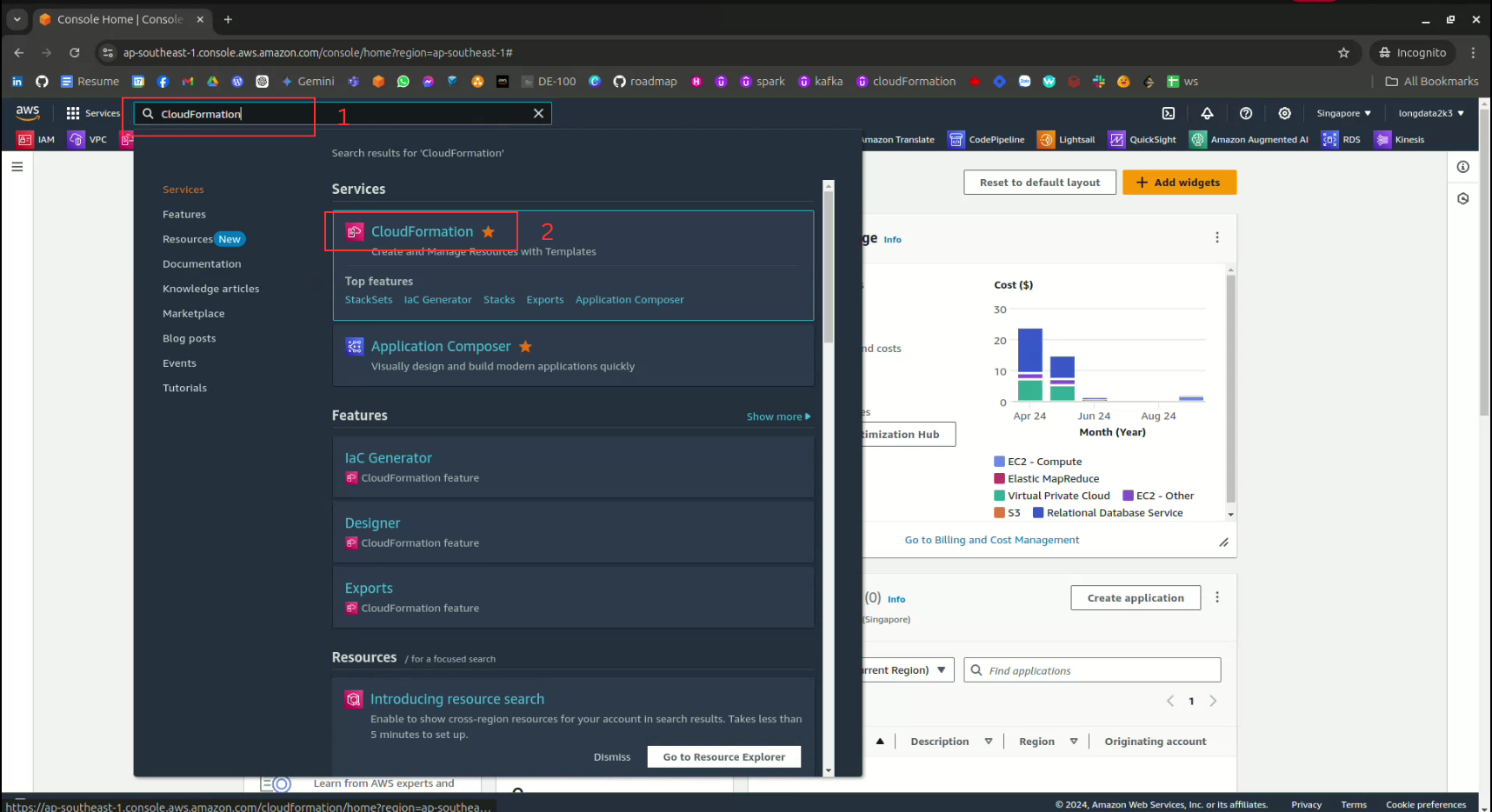Viewport: 1492px width, 812px height.
Task: Open the AWS support help icon
Action: [1245, 113]
